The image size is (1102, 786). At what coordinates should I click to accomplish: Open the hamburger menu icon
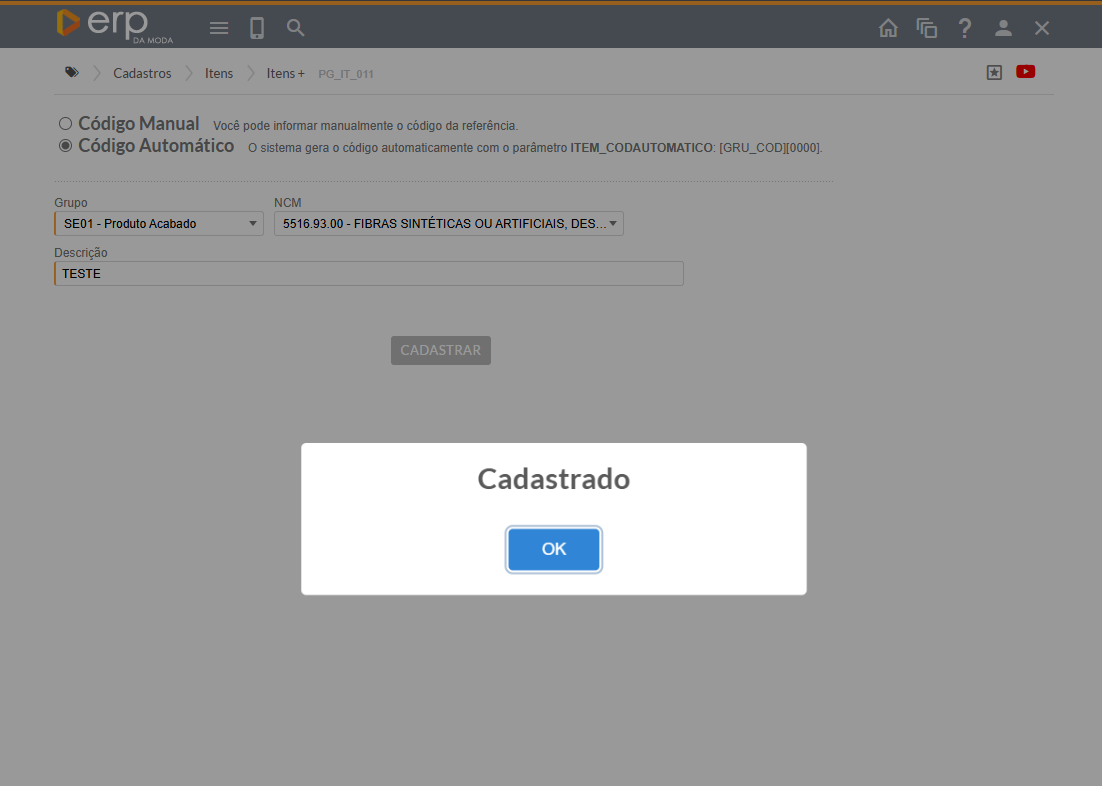[219, 28]
